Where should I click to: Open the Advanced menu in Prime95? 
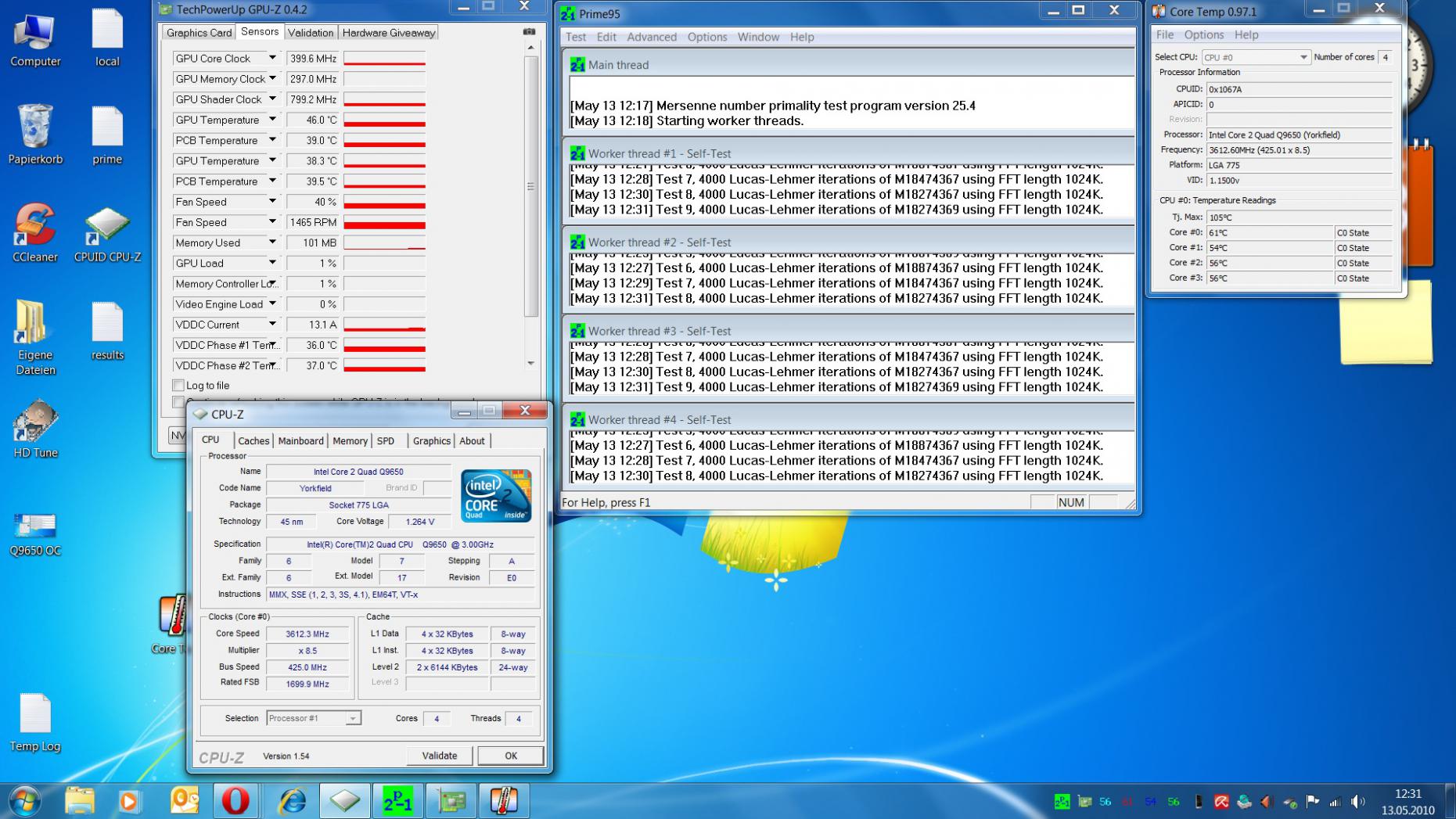coord(652,37)
